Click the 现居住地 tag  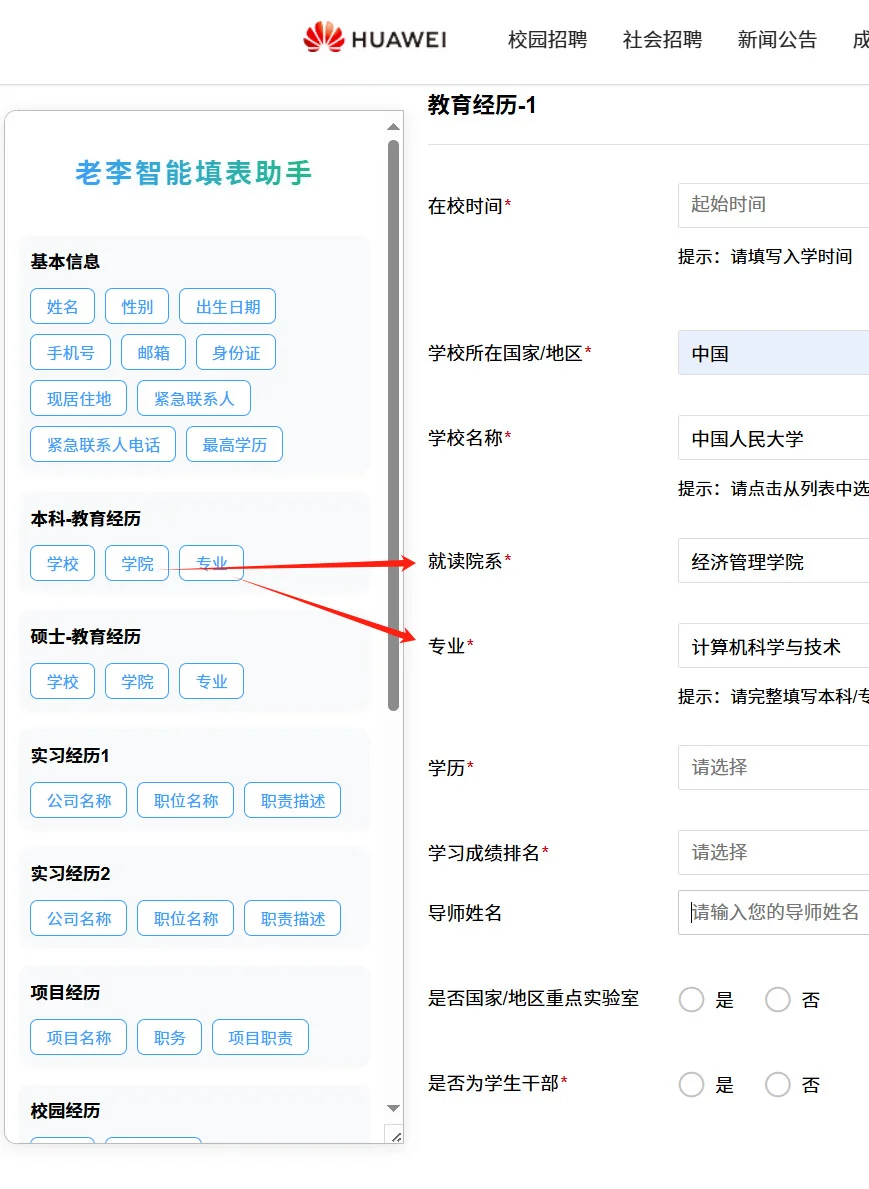pos(79,398)
